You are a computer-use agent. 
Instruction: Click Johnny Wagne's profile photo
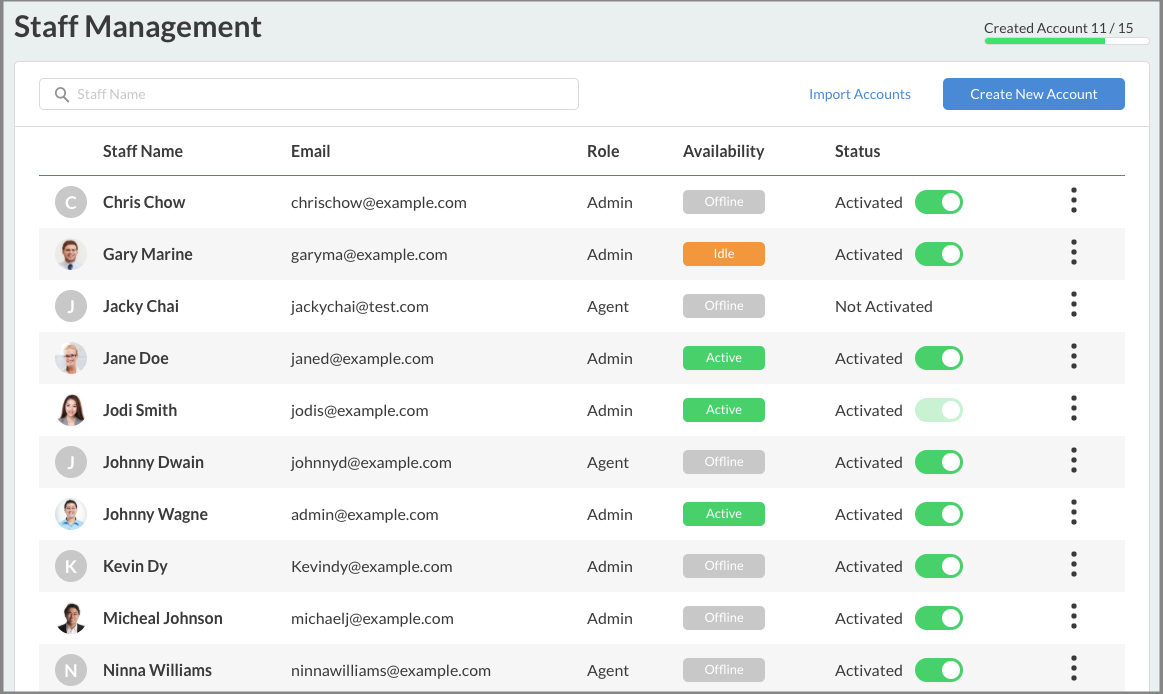point(71,514)
